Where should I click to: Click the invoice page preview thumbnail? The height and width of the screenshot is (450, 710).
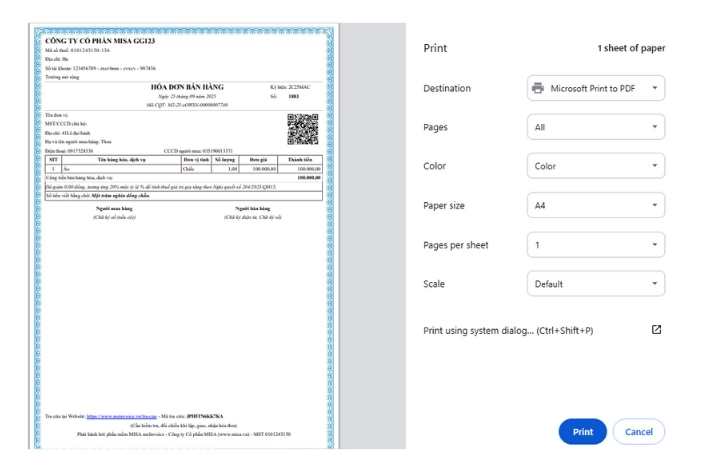coord(184,236)
